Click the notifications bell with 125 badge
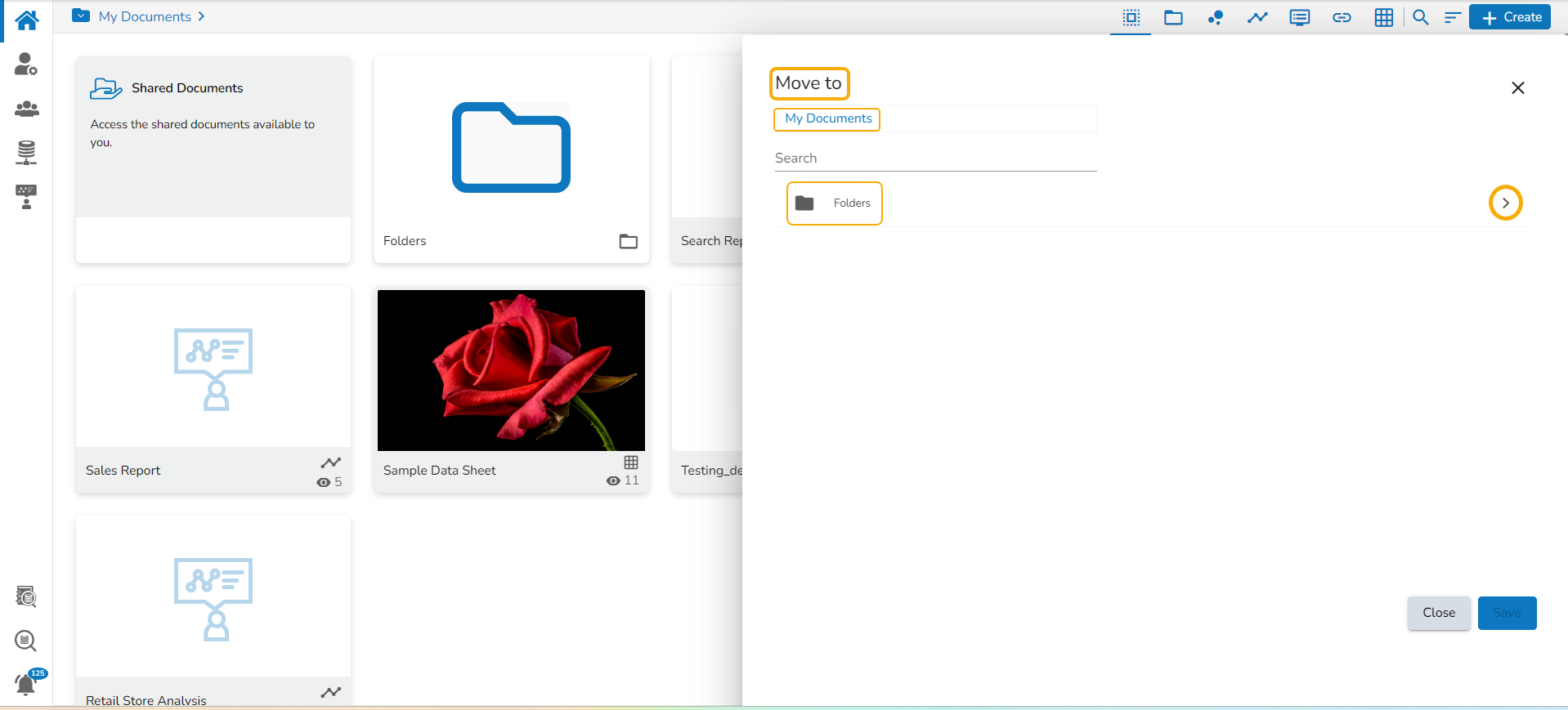Screen dimensions: 1568x710 click(27, 682)
